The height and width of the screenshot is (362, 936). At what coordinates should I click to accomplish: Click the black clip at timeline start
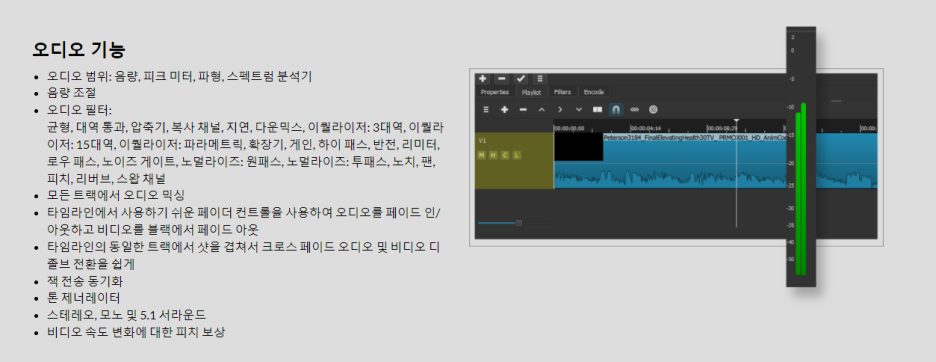[x=578, y=147]
